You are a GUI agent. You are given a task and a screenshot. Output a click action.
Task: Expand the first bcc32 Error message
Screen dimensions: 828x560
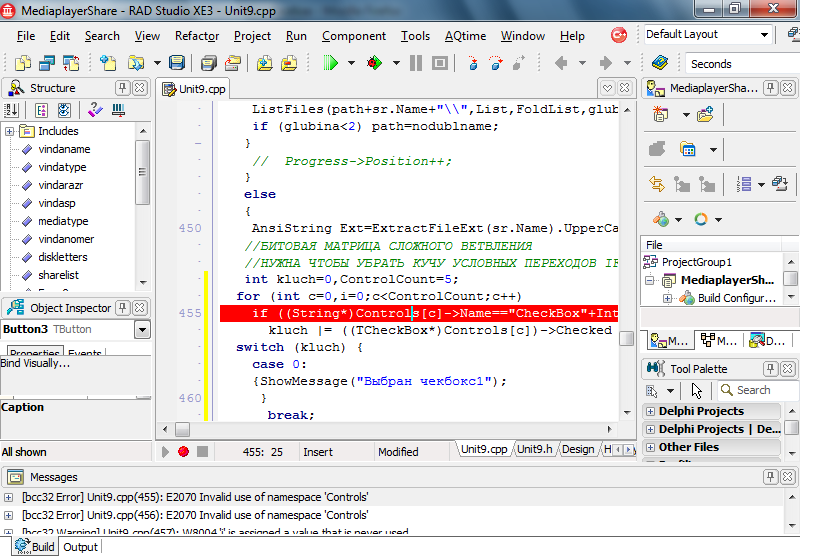pyautogui.click(x=9, y=497)
